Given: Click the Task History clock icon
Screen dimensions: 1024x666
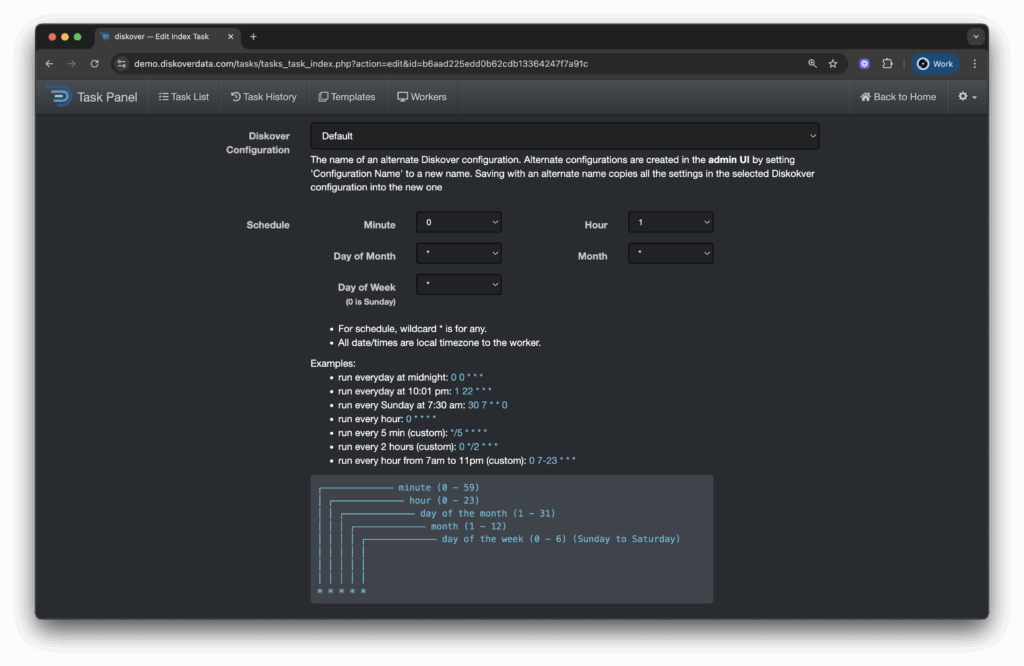Looking at the screenshot, I should pos(236,97).
